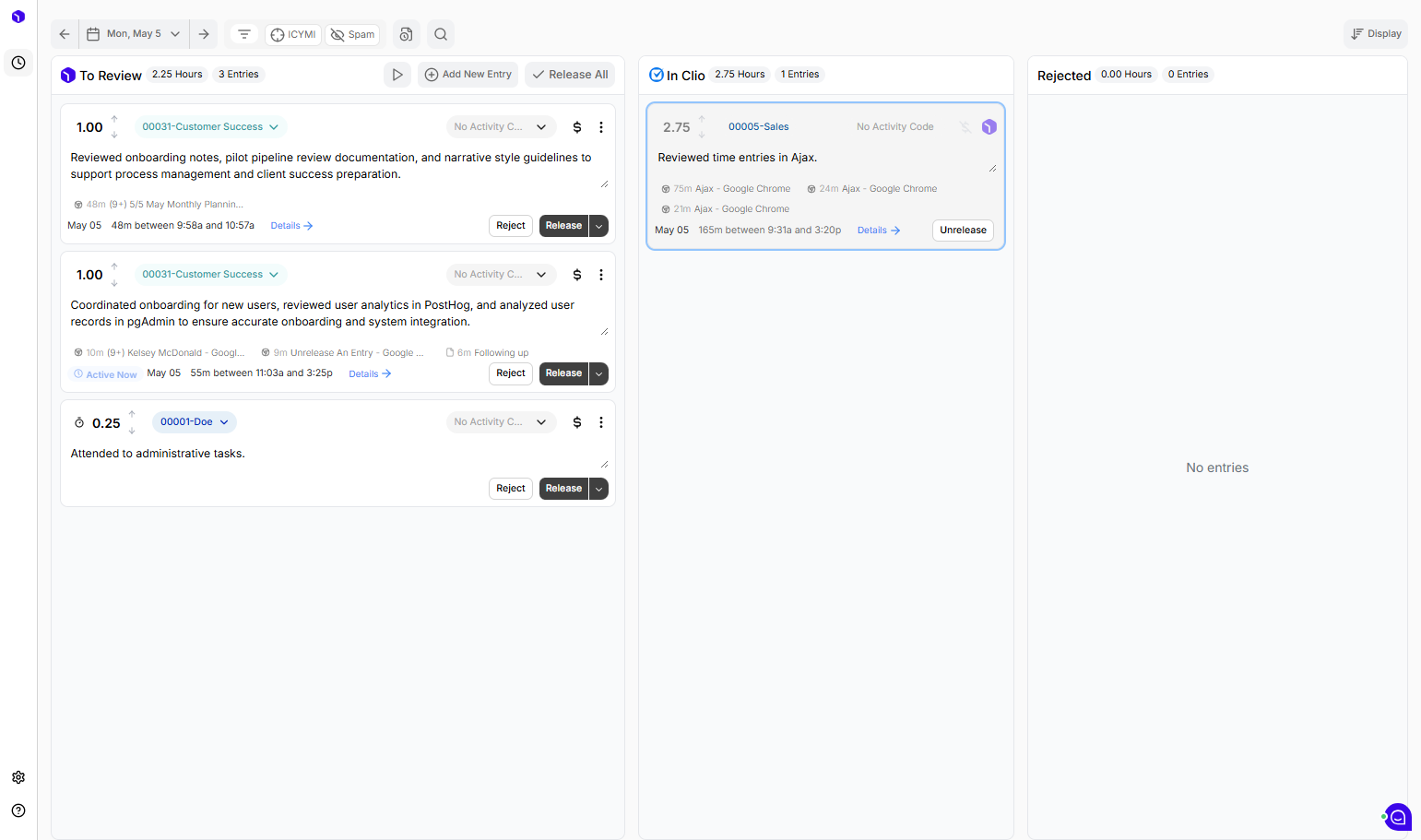Edit the 'Reviewed time entries in Ajax.' description
The height and width of the screenshot is (840, 1421).
826,159
